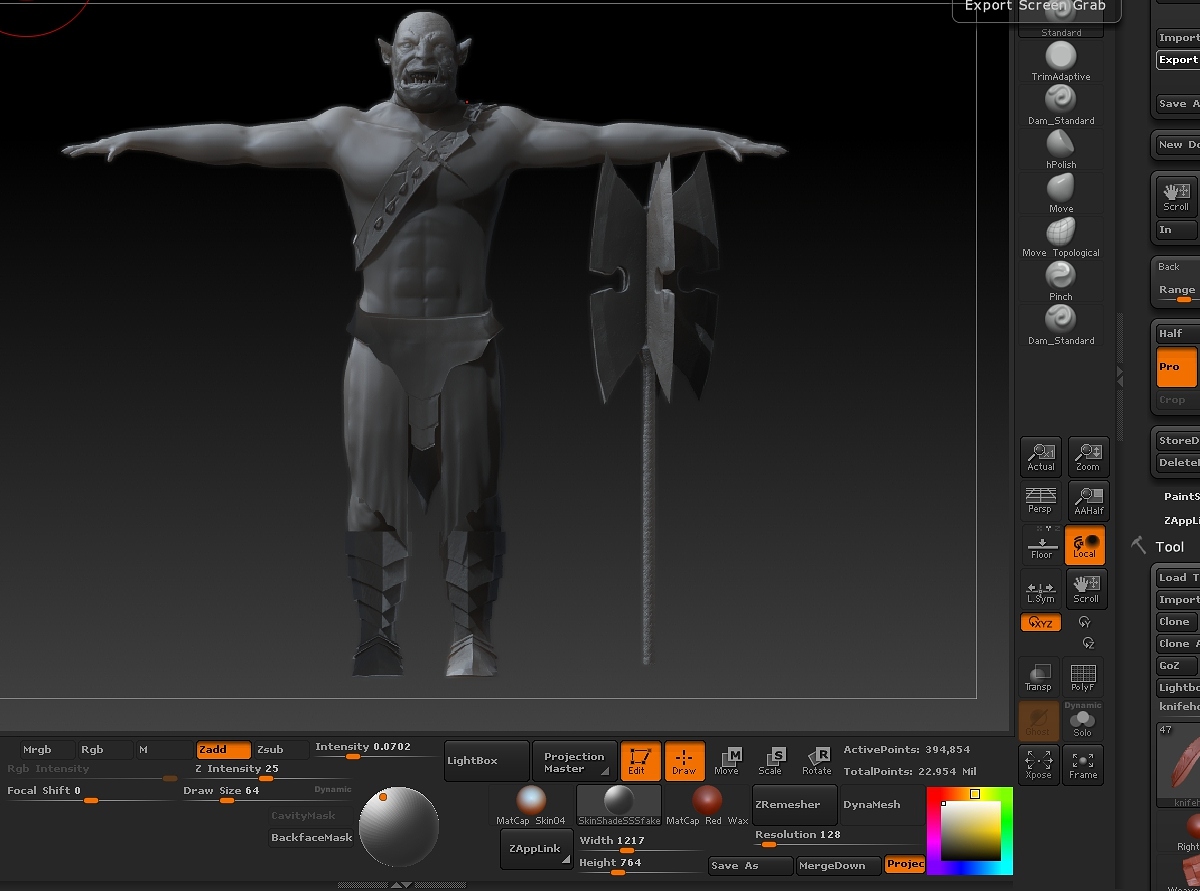Click the MergeDown button
This screenshot has width=1200, height=891.
tap(838, 866)
